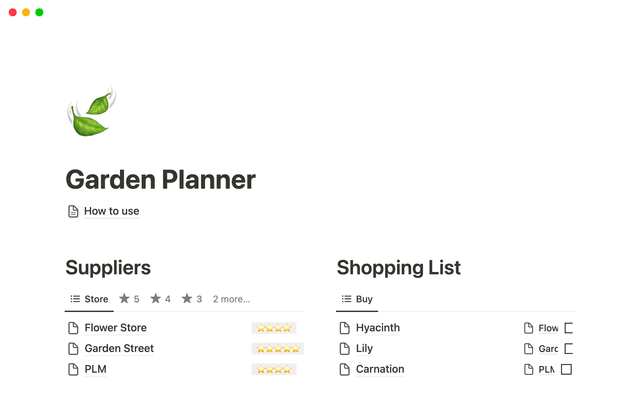Screen dimensions: 640x400
Task: Select the 3 star view tab
Action: click(x=191, y=299)
